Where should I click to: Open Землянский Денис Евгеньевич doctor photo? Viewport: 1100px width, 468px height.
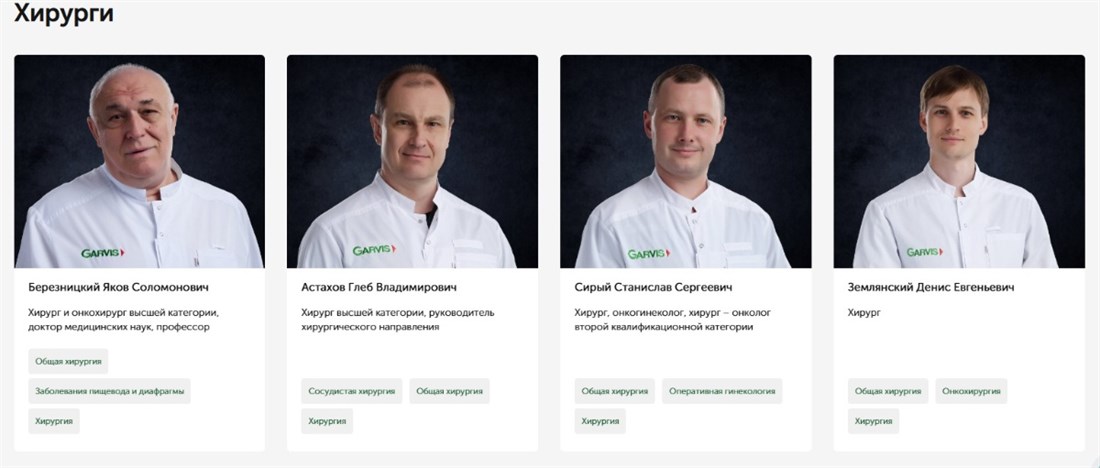click(x=959, y=161)
